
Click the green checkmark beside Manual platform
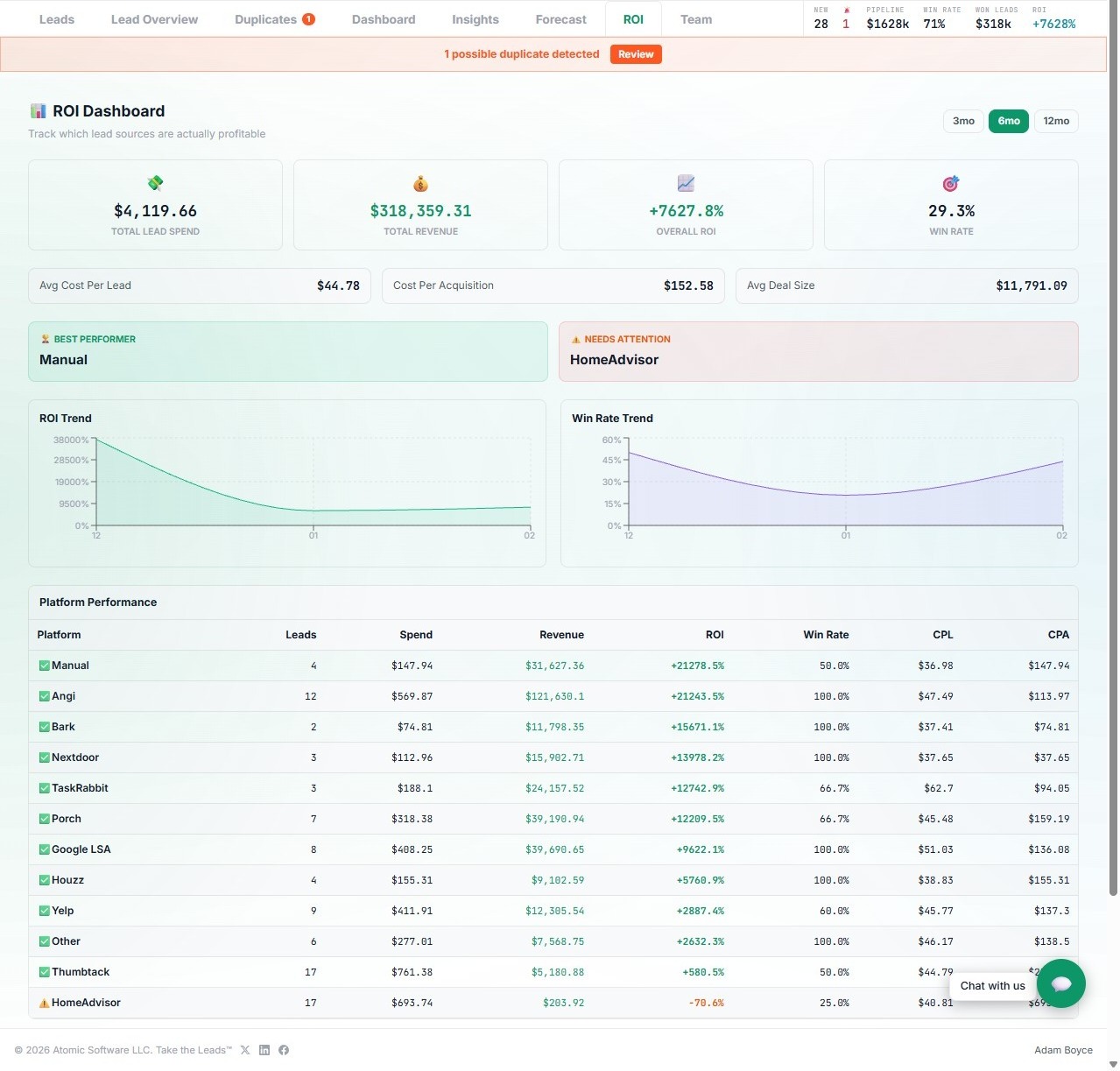pos(43,665)
